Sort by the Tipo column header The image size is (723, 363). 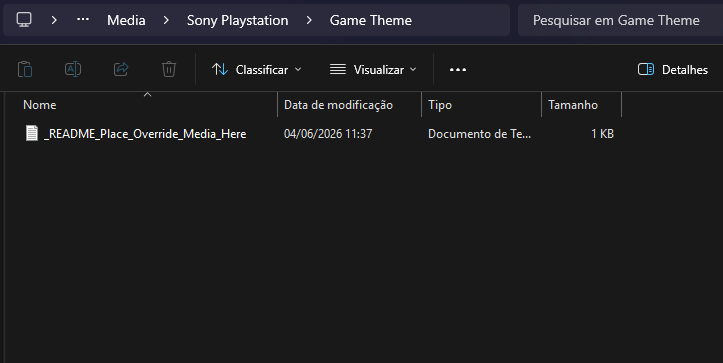440,105
